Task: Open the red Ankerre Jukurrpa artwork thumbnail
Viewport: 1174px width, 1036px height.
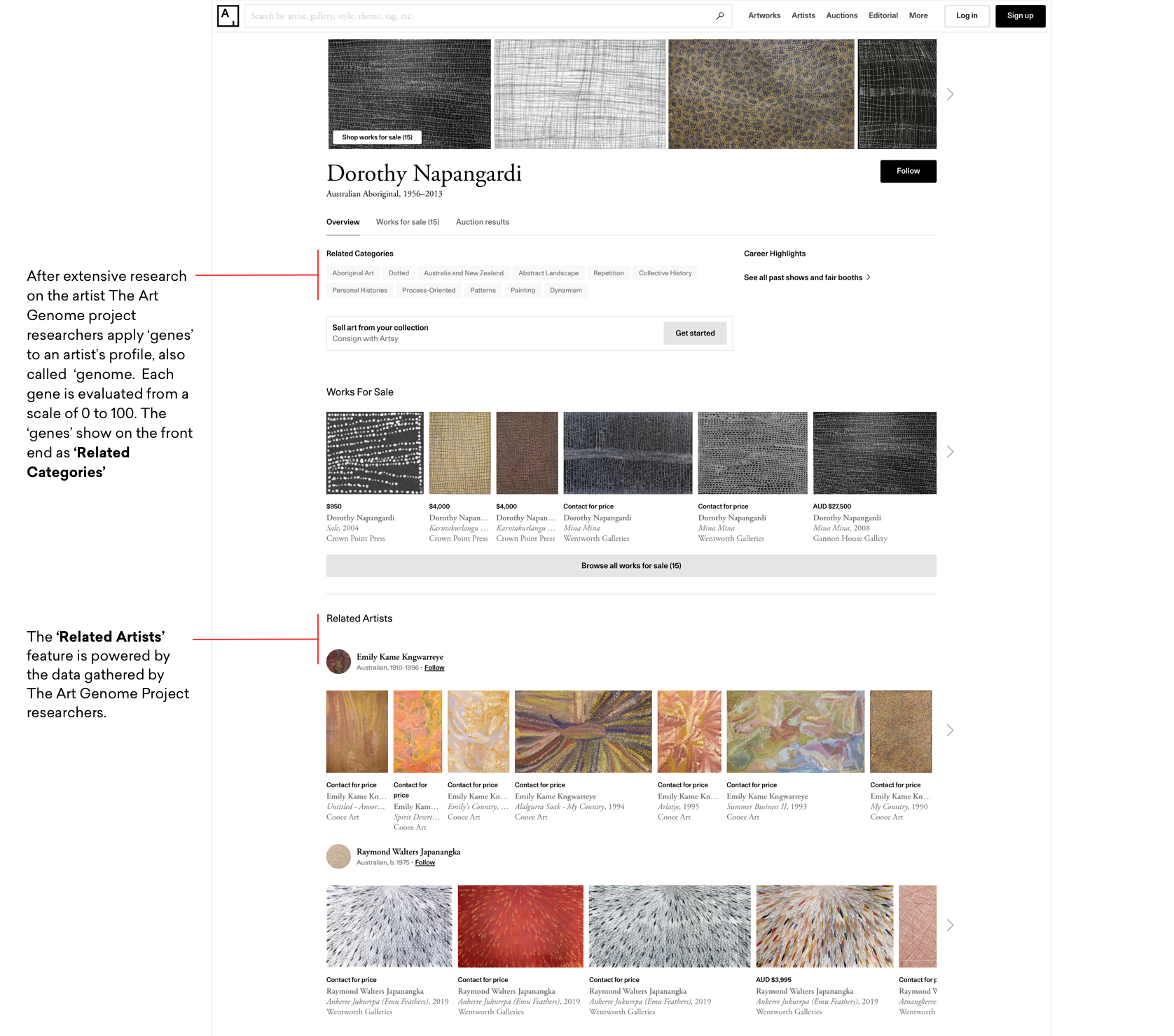Action: tap(520, 926)
